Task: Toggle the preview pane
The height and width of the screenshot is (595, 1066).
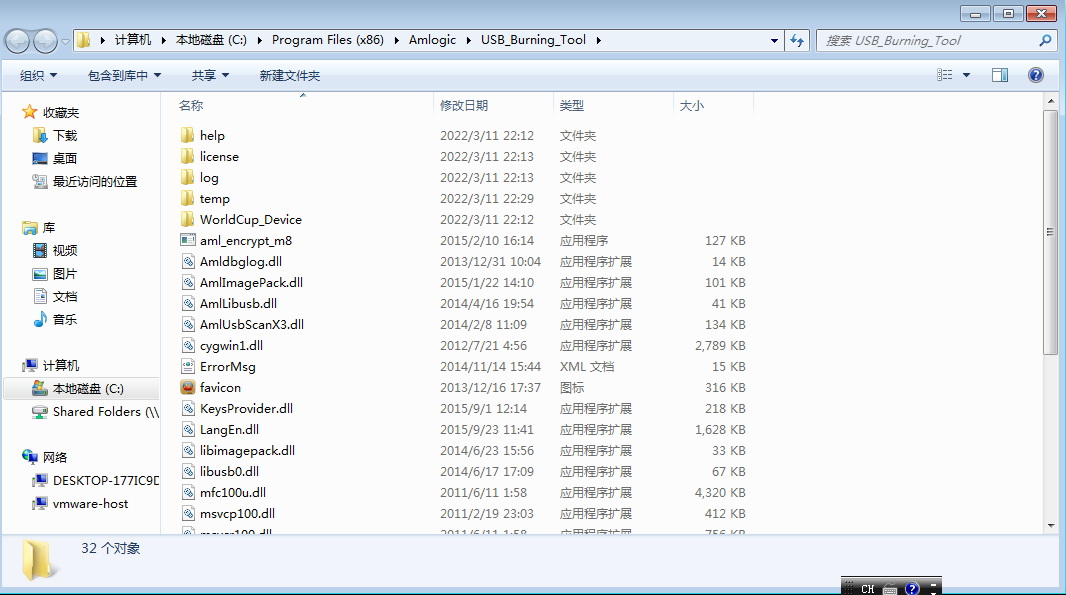Action: click(x=999, y=75)
